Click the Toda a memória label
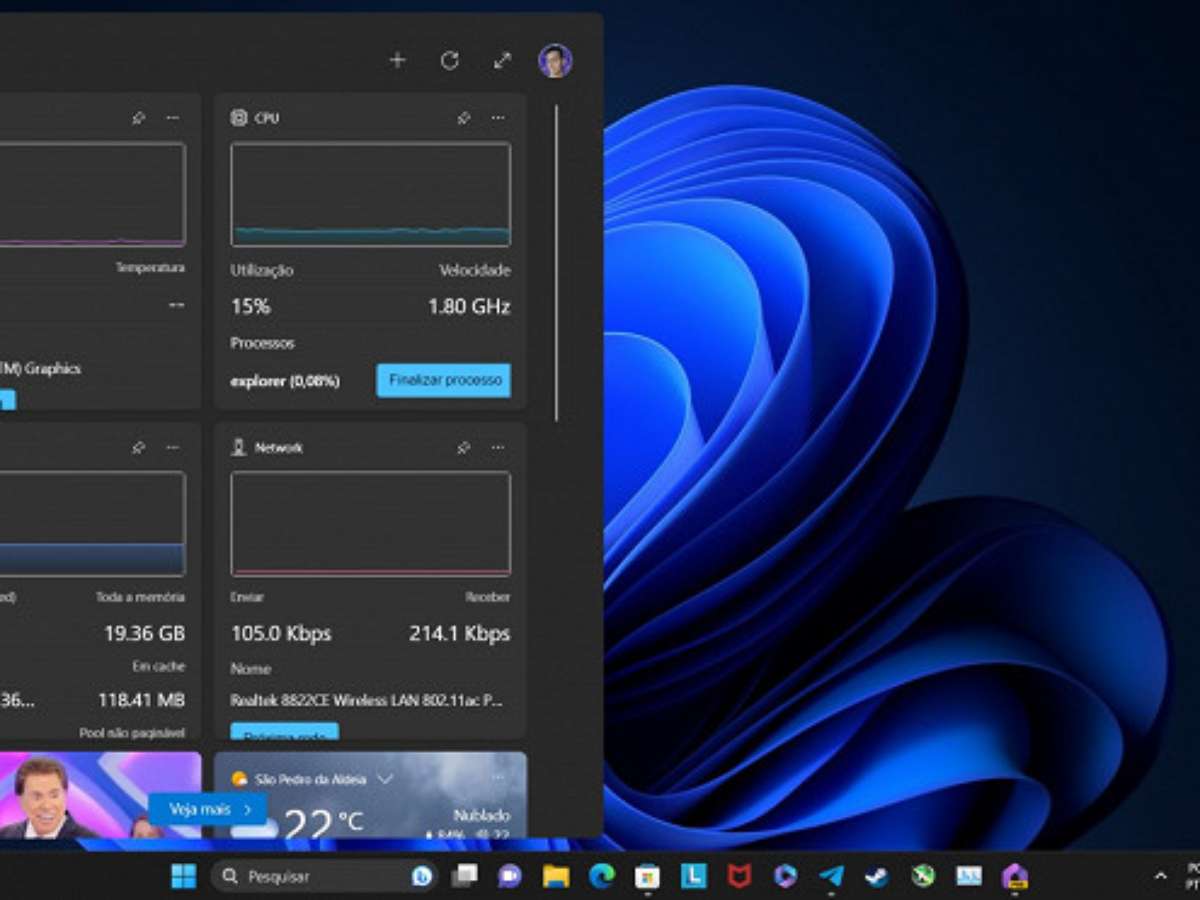The image size is (1200, 900). (x=141, y=597)
